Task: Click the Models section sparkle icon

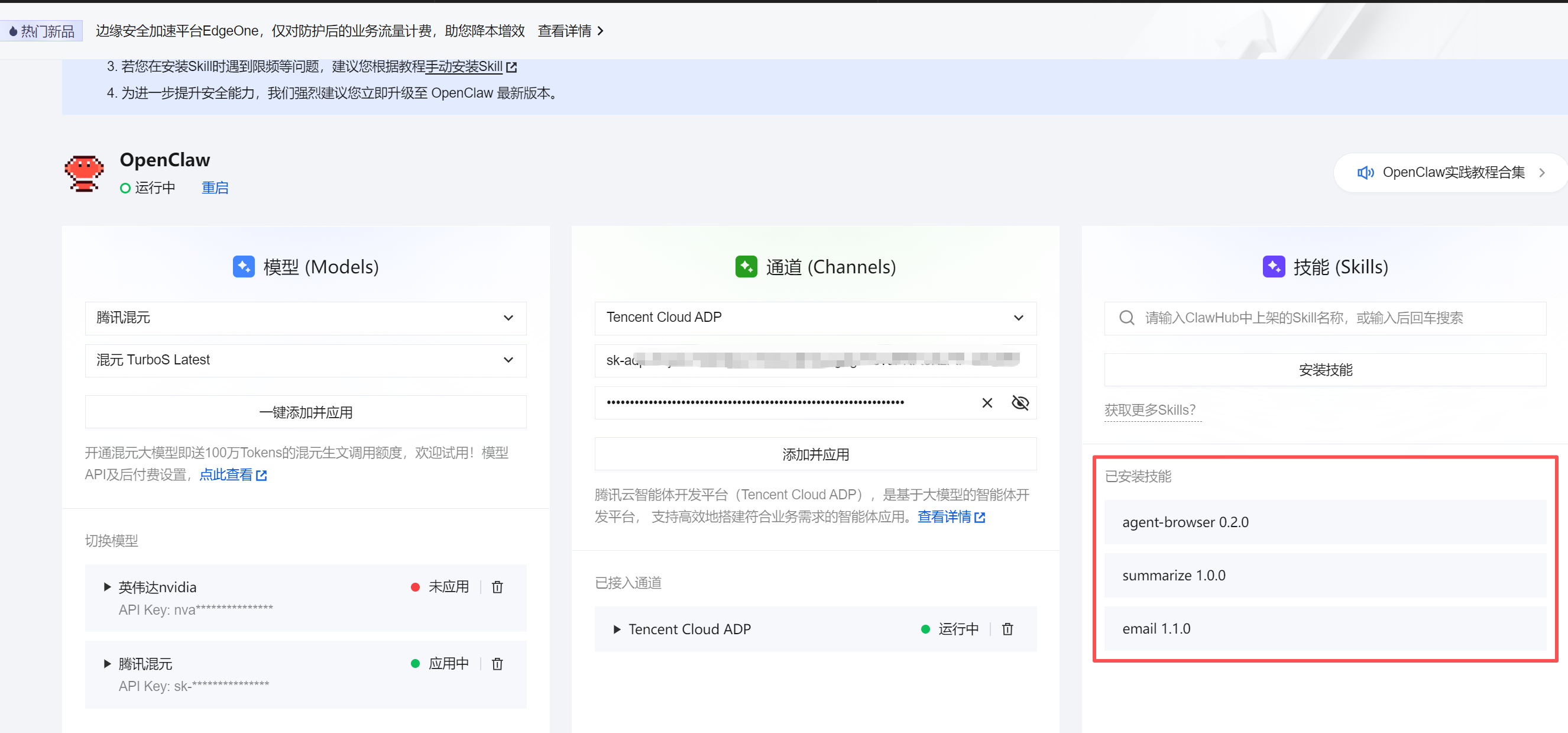Action: (244, 266)
